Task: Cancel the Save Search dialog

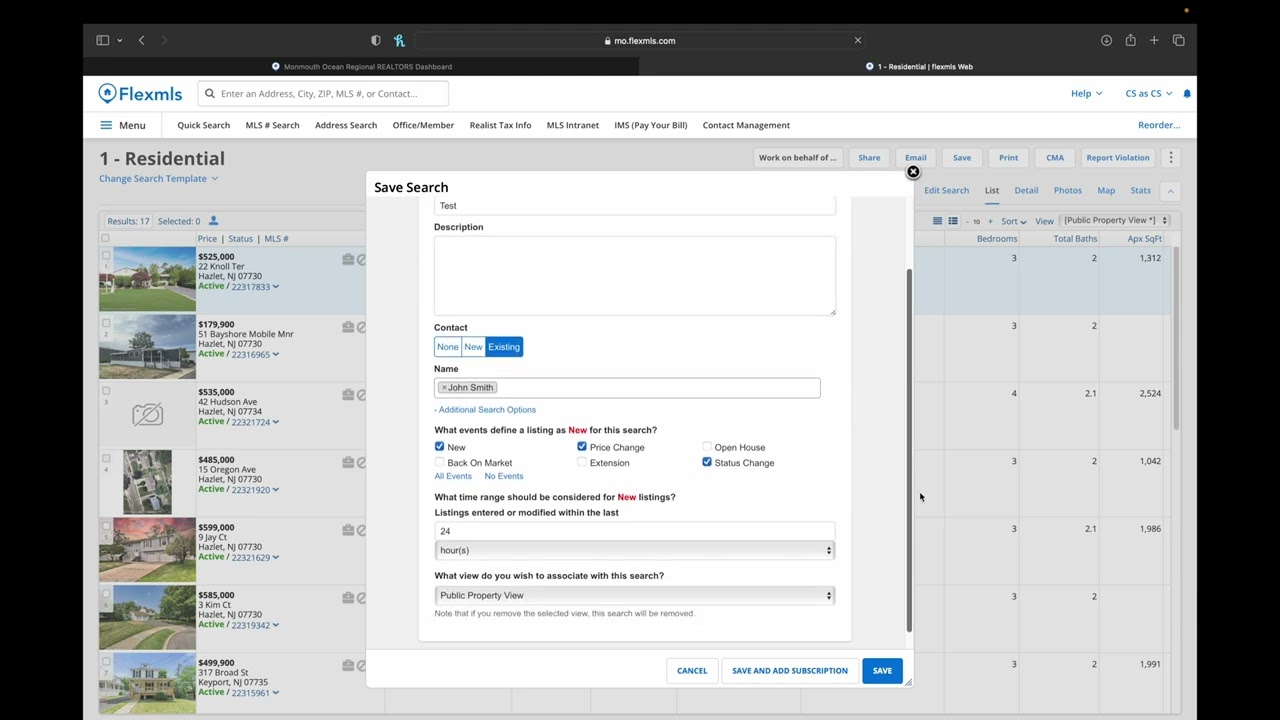Action: pyautogui.click(x=692, y=671)
